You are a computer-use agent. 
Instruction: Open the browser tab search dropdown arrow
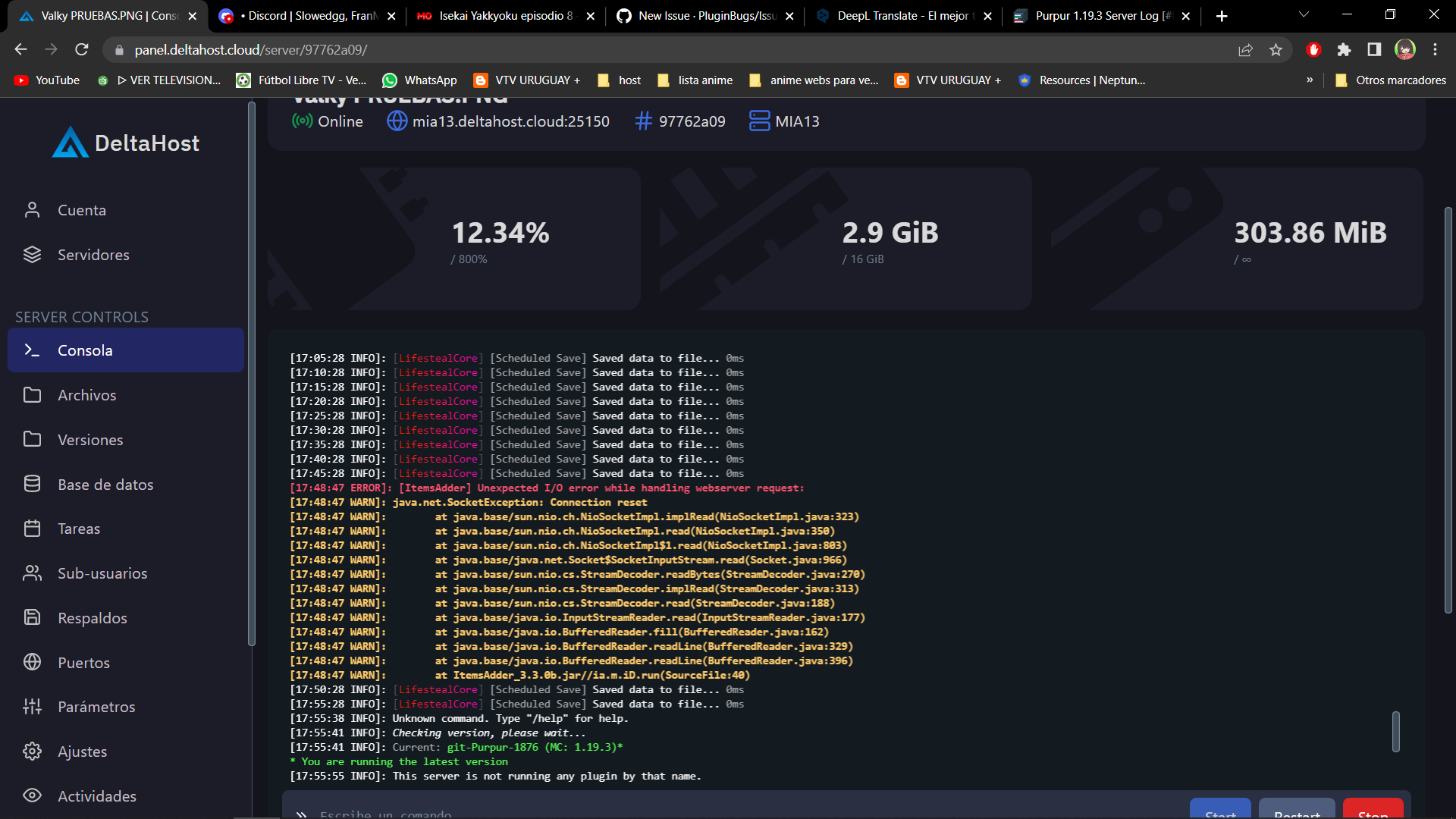1303,15
